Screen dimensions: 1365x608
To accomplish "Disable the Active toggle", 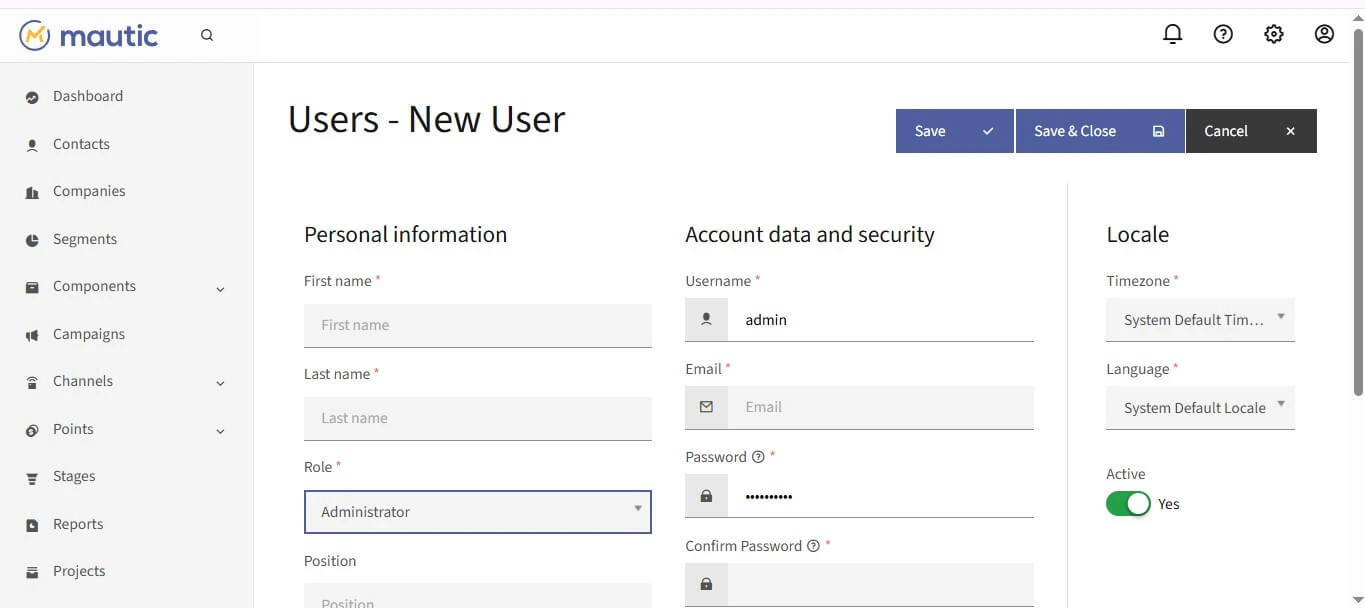I will tap(1128, 503).
